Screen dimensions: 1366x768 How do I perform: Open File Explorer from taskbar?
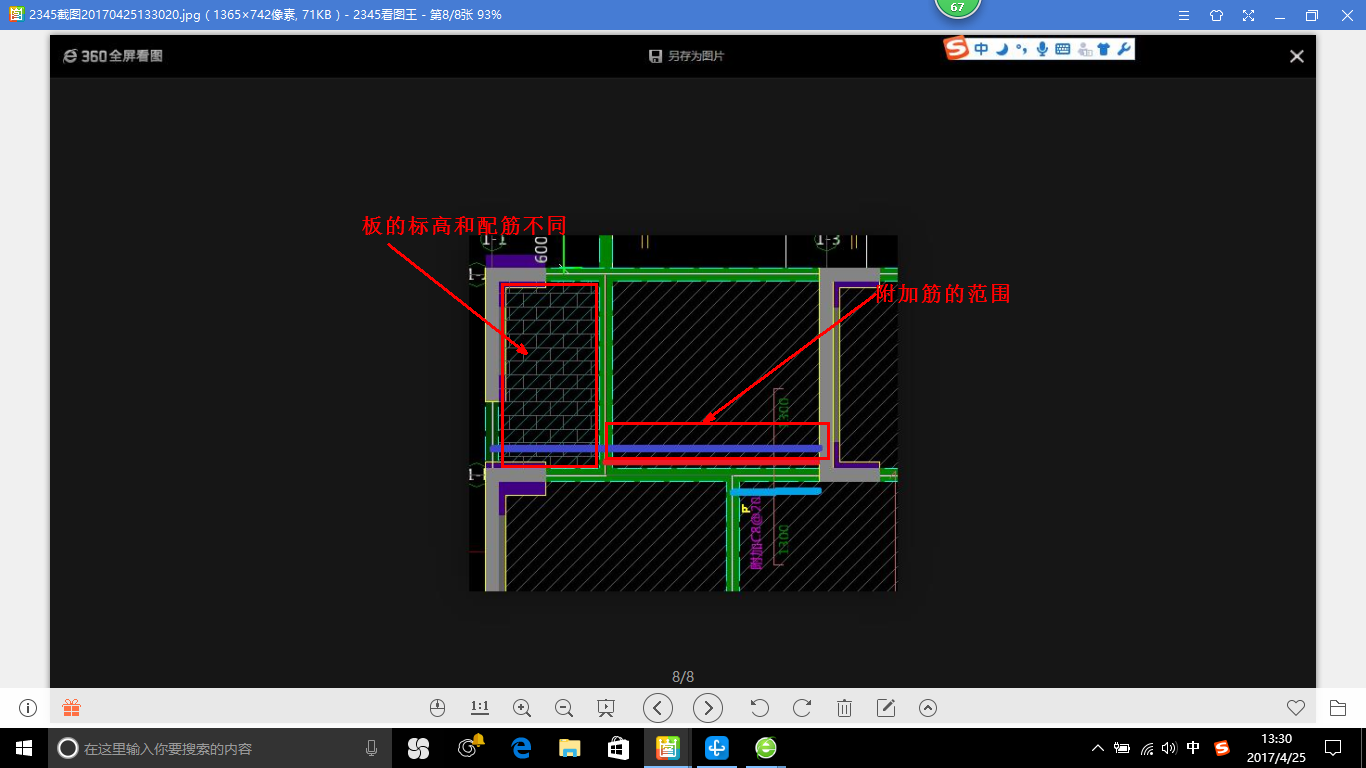click(x=569, y=747)
